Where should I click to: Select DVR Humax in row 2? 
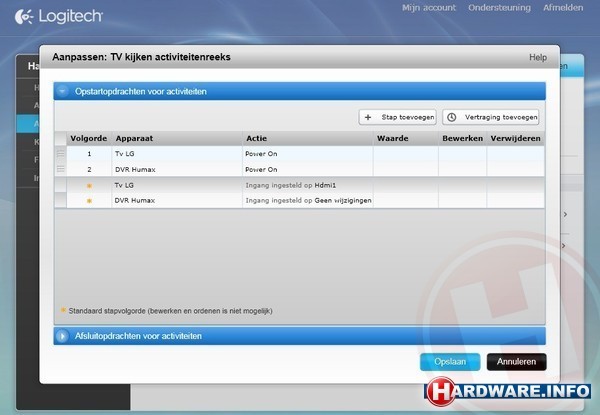(135, 169)
